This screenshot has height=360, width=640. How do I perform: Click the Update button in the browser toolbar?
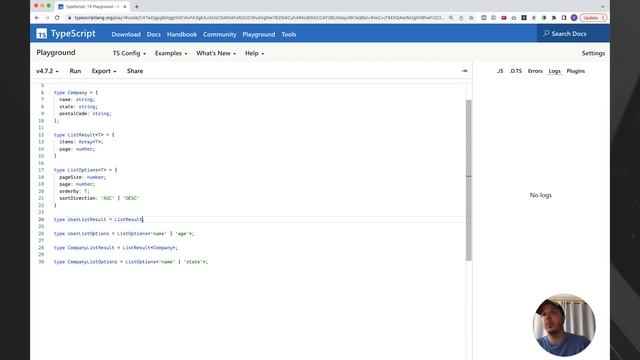(x=593, y=18)
